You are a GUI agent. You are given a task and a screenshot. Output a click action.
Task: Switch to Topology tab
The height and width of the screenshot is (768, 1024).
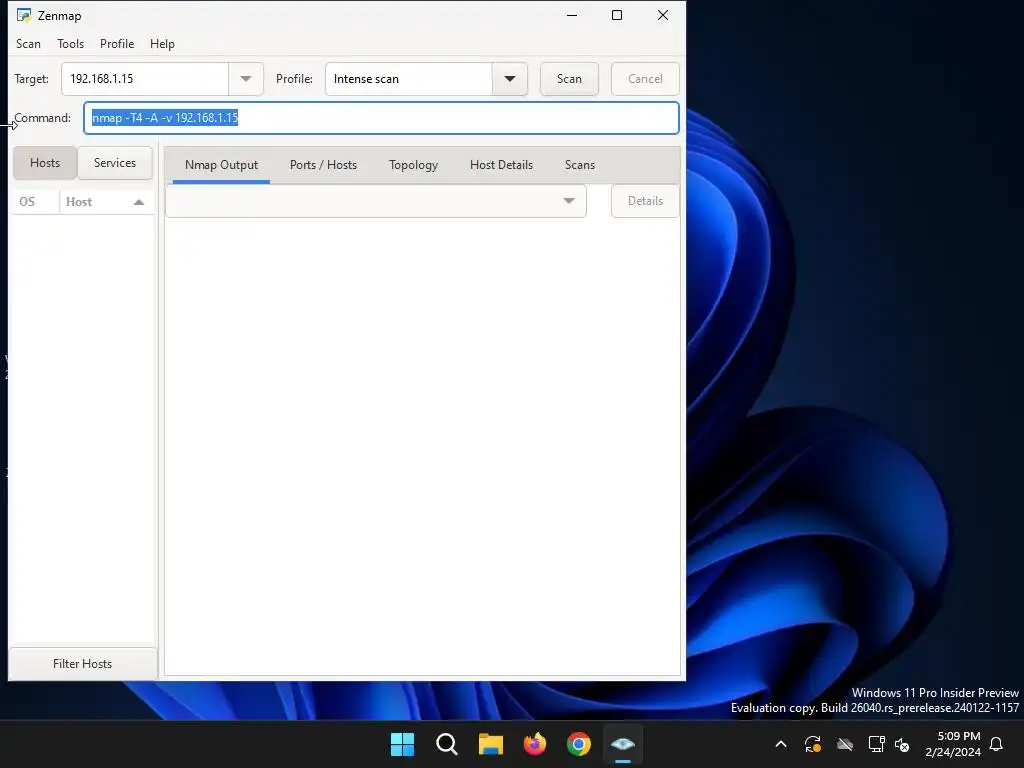pos(413,165)
